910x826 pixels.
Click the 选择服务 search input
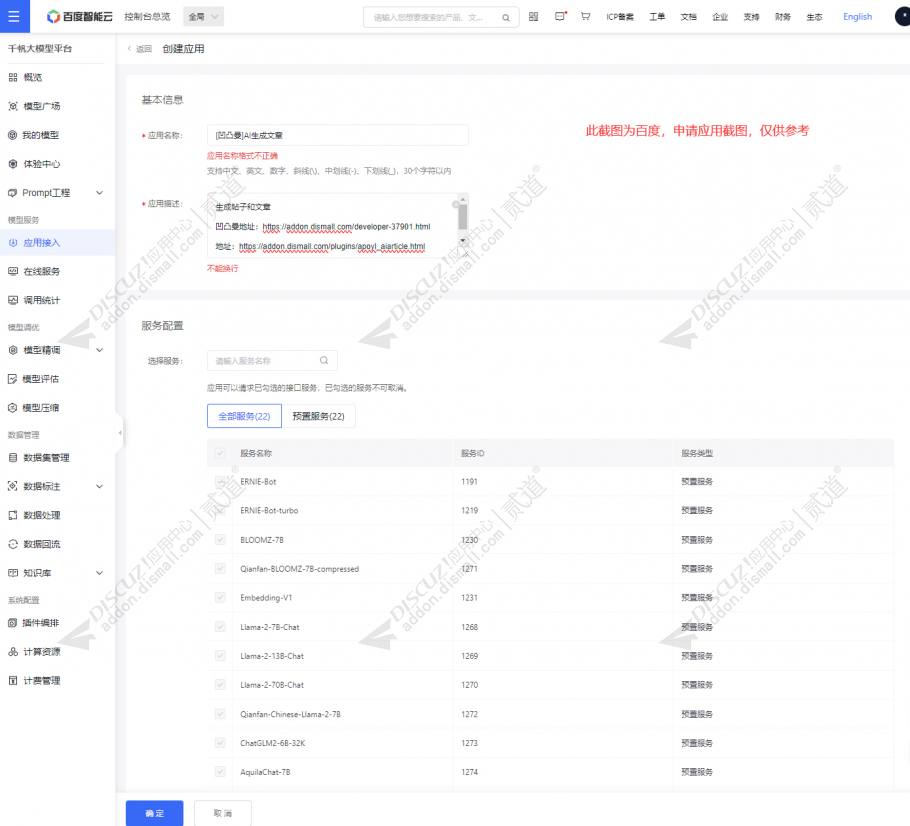(272, 360)
